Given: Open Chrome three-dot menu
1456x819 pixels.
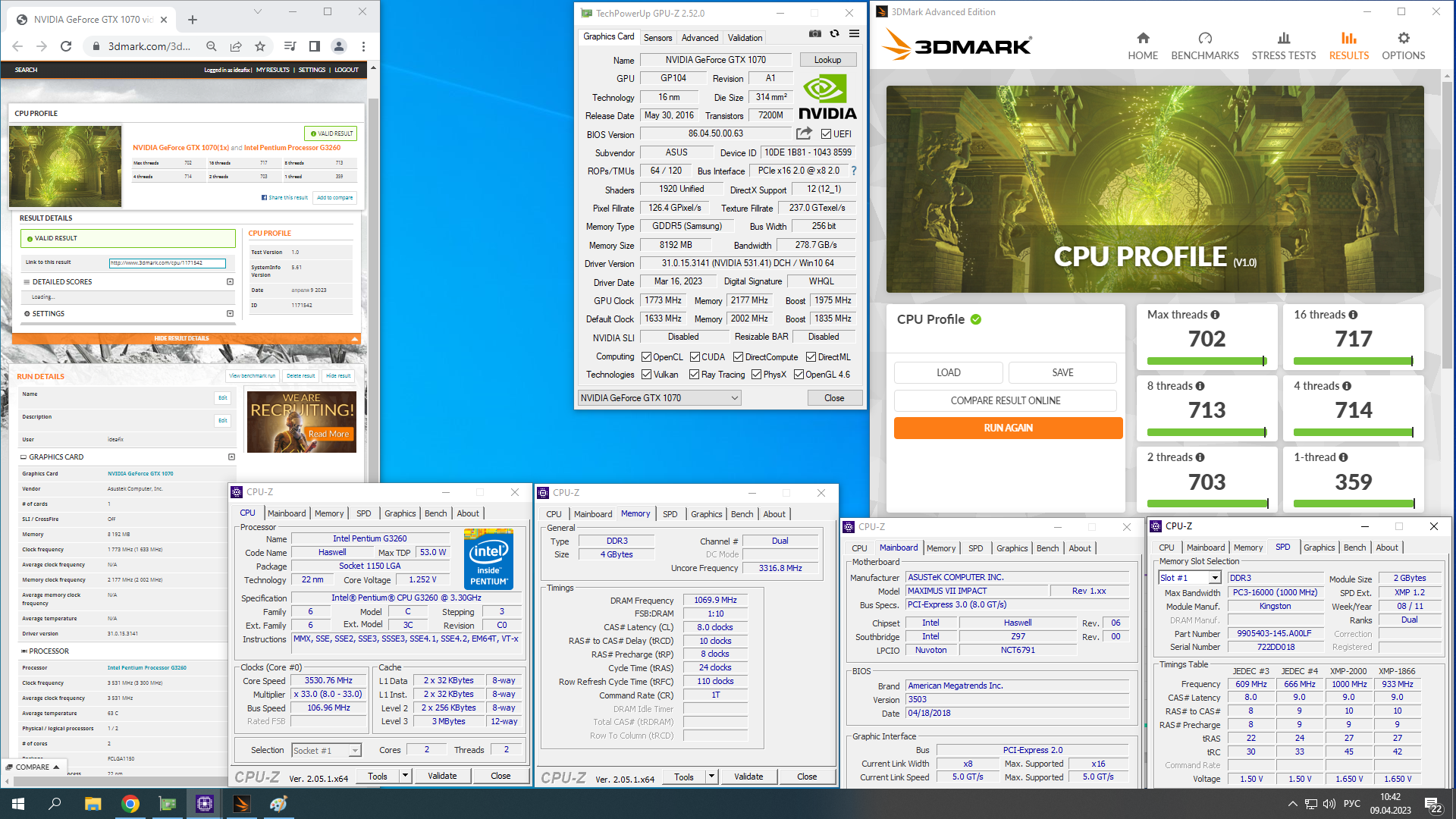Looking at the screenshot, I should [x=364, y=46].
